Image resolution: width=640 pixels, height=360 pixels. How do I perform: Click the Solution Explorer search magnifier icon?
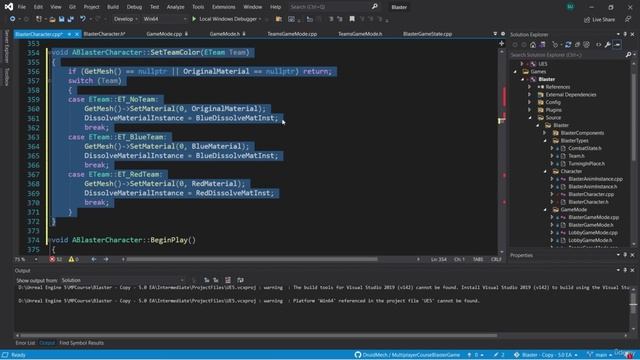point(628,54)
